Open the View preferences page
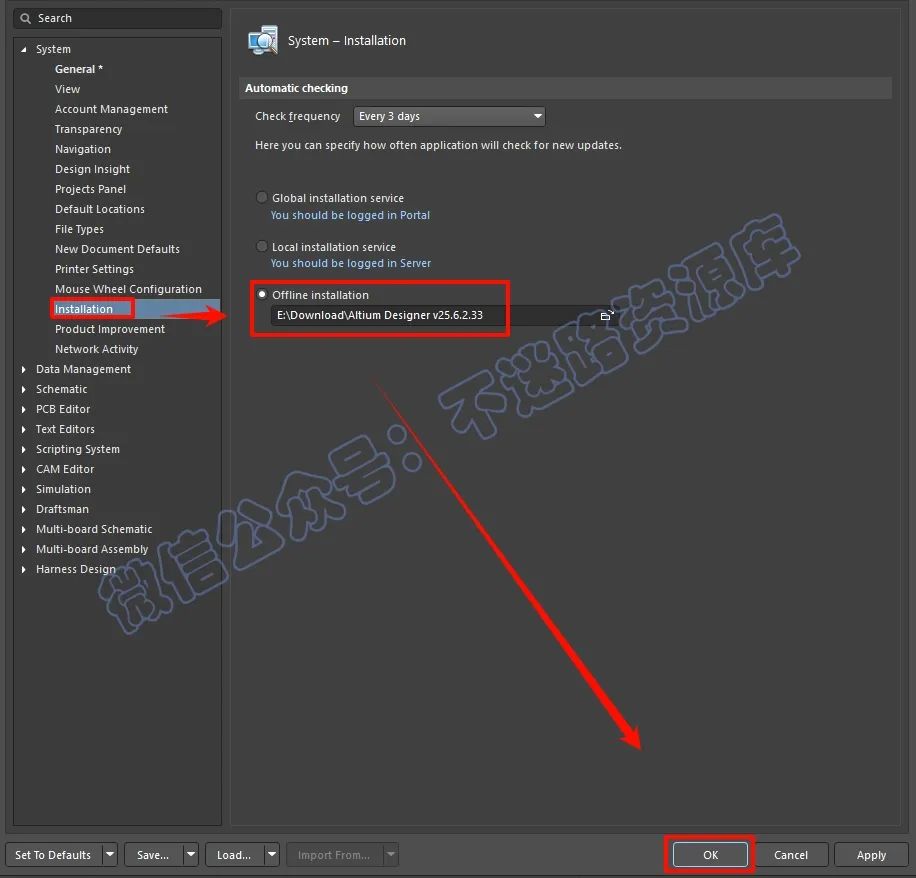Screen dimensions: 916x878 67,89
